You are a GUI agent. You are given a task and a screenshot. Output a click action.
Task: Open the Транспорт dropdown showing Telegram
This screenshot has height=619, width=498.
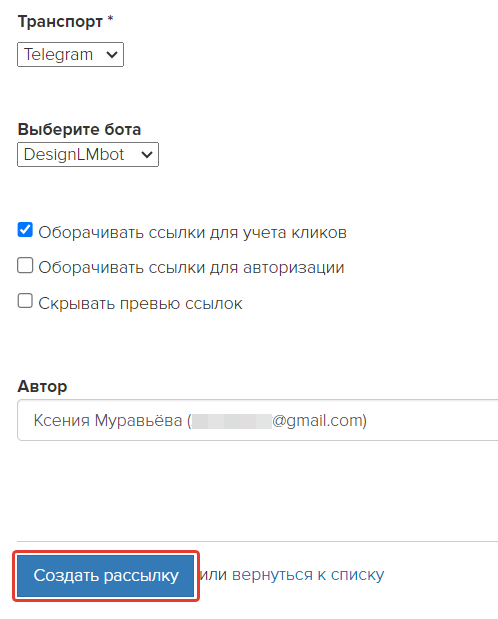point(70,54)
